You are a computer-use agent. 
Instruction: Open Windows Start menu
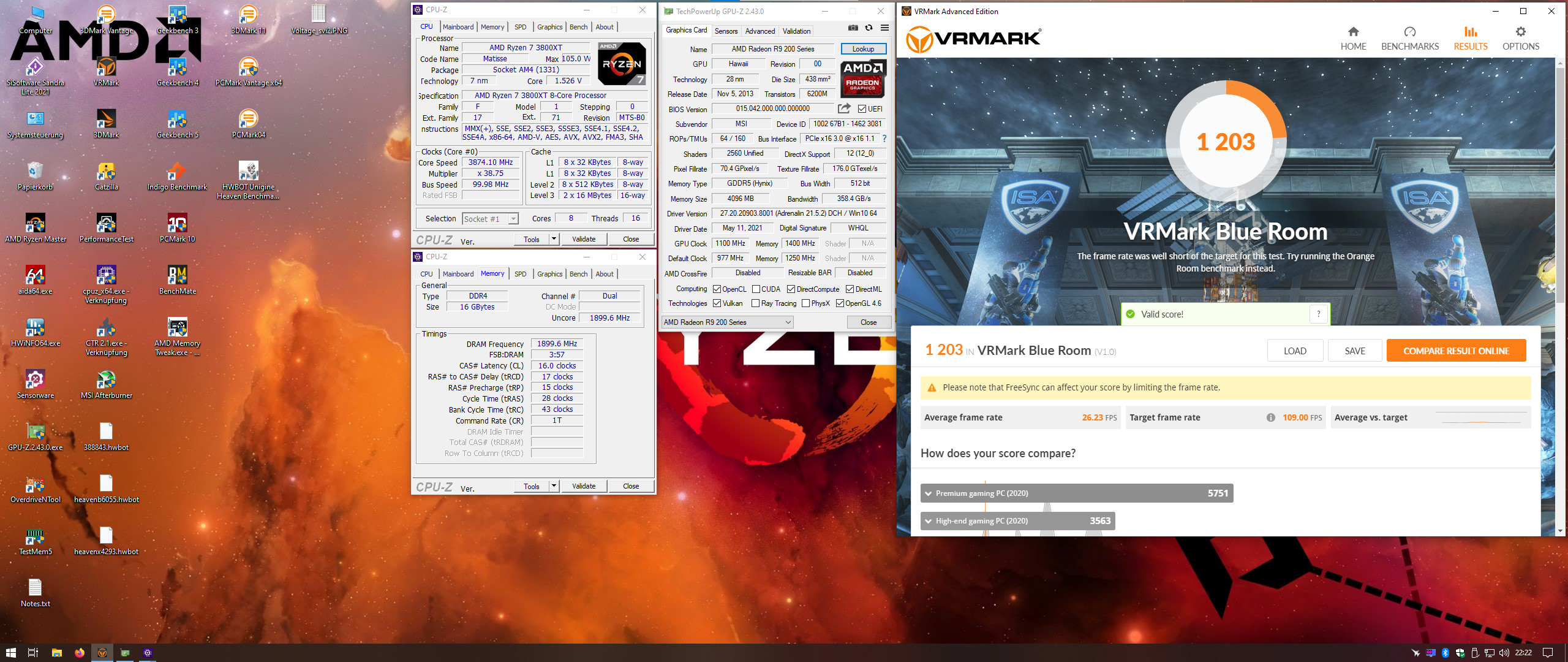click(11, 653)
